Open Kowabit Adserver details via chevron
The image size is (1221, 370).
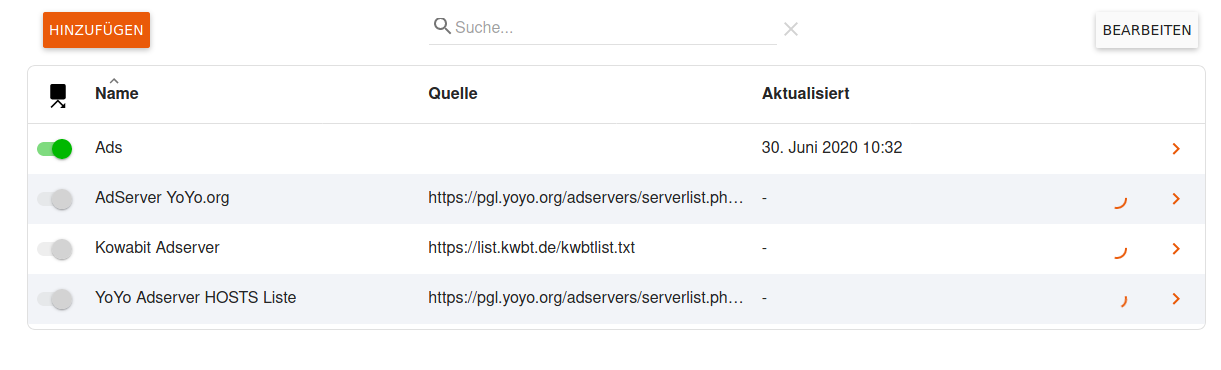click(1176, 249)
